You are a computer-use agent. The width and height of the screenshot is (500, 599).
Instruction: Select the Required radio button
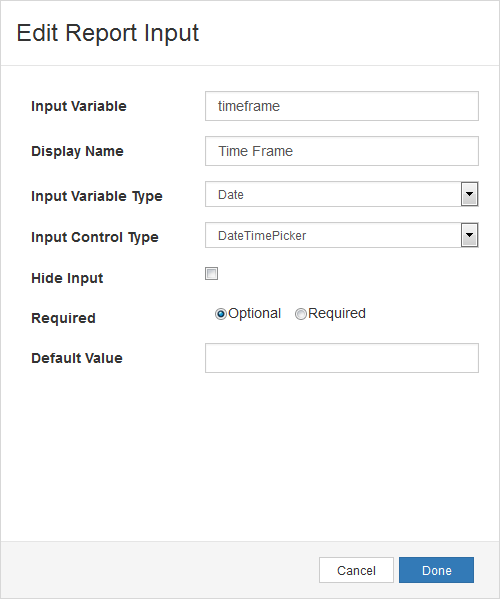coord(301,314)
